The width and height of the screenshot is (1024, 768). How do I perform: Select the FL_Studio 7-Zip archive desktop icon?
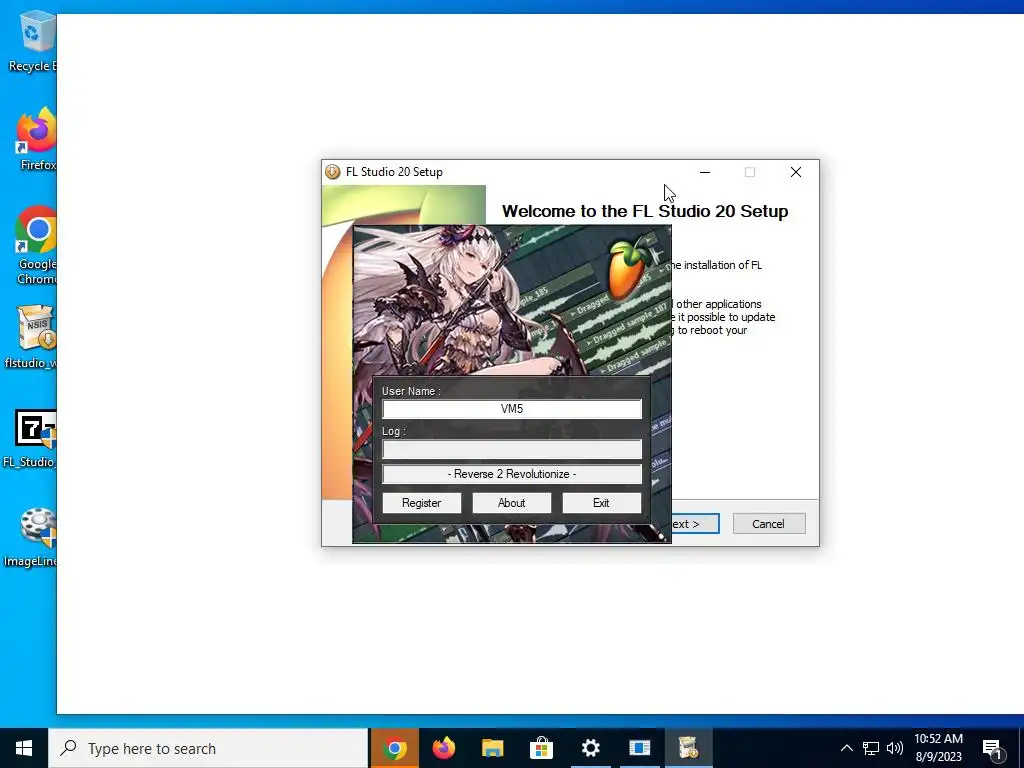click(x=30, y=439)
